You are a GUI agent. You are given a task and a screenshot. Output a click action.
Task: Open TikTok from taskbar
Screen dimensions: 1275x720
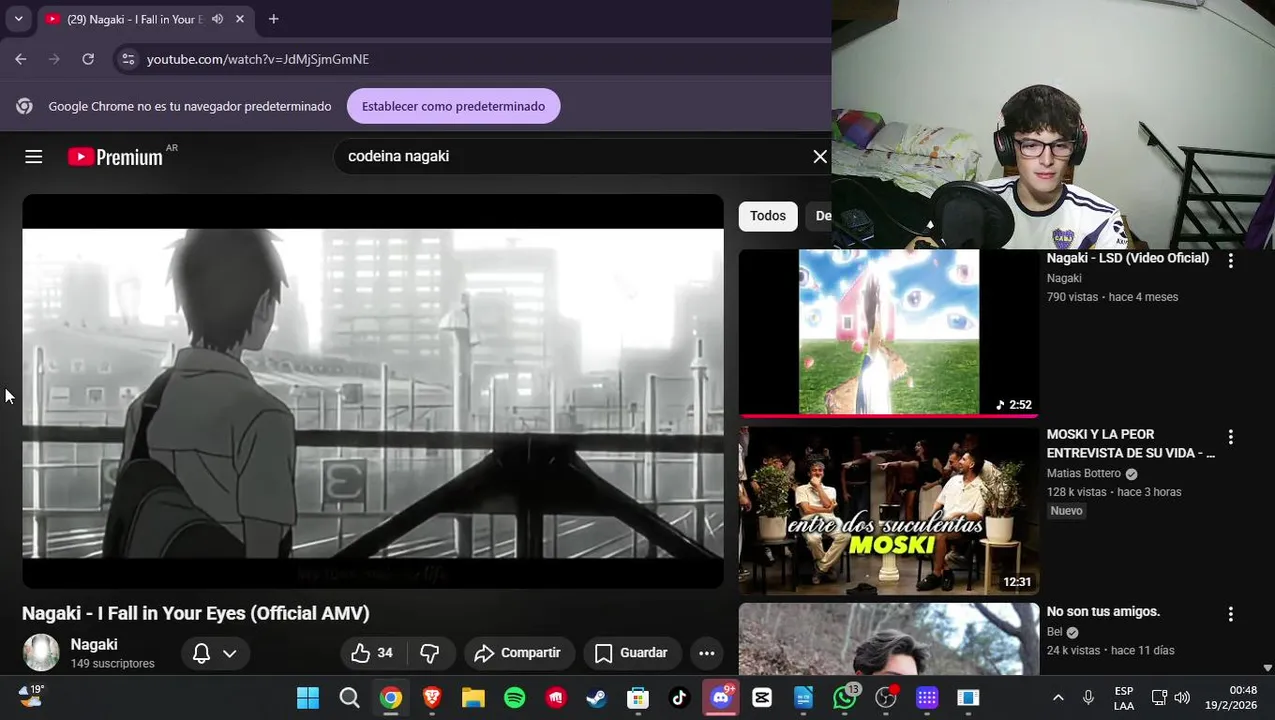pyautogui.click(x=679, y=698)
